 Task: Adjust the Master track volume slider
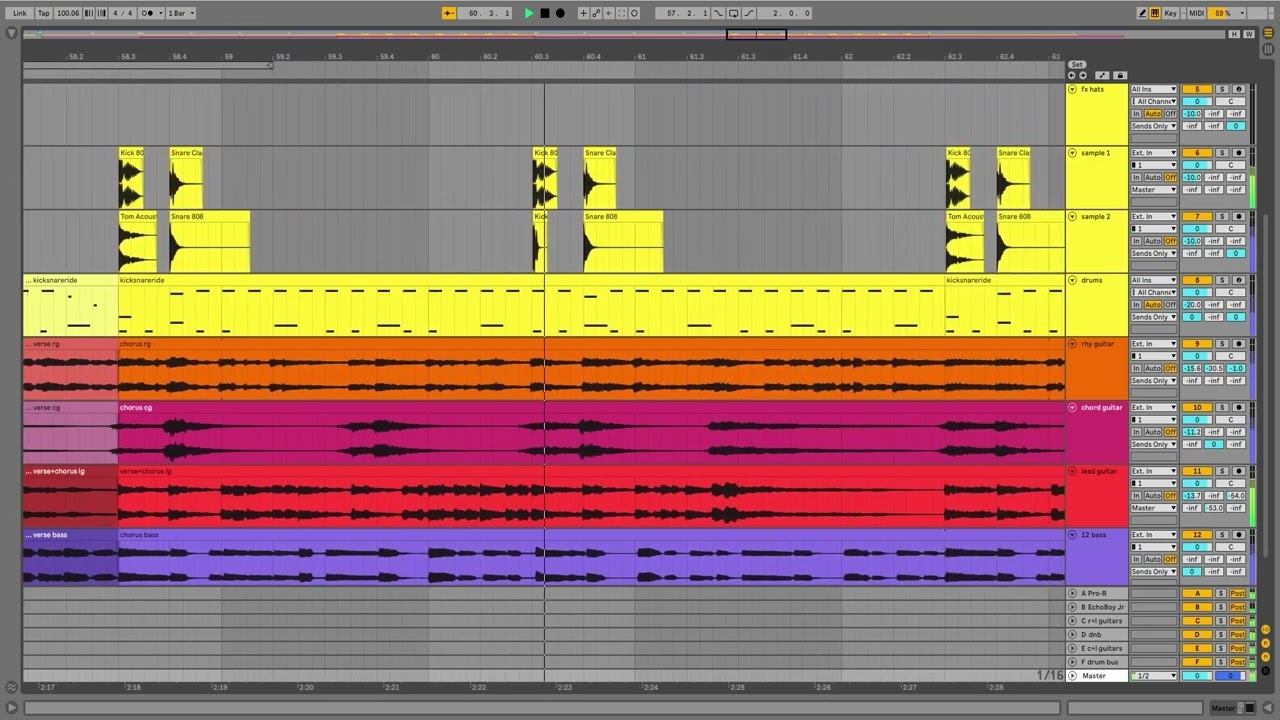point(1197,676)
